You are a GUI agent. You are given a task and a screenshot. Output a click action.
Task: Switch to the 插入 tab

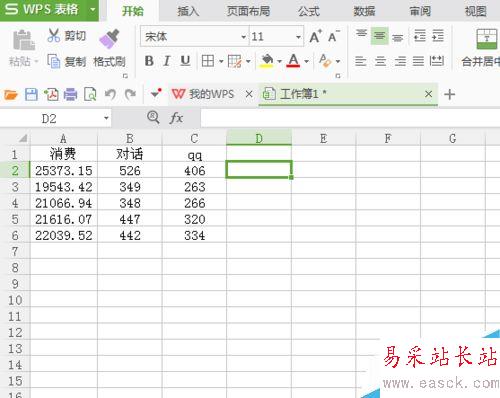[x=188, y=11]
